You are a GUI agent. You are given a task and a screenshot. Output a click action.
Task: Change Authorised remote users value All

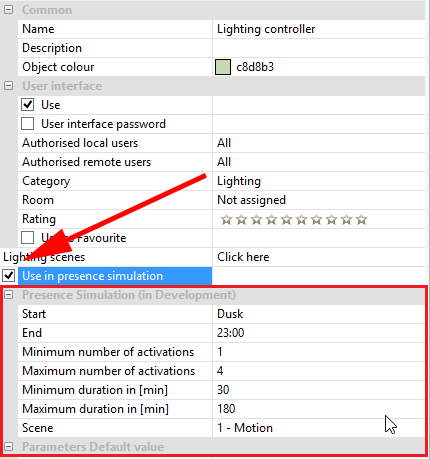click(x=224, y=162)
